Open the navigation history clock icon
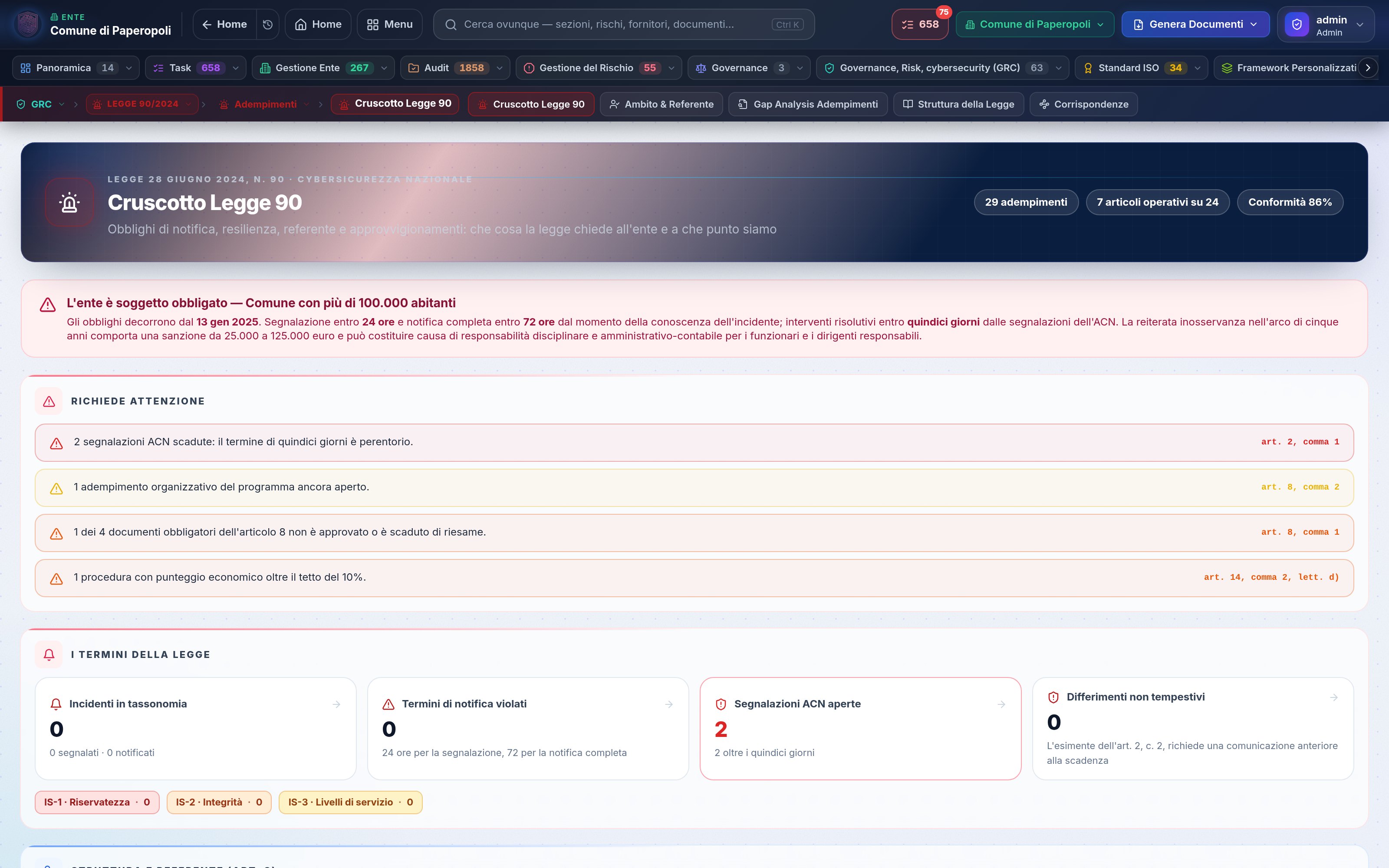1389x868 pixels. 267,24
